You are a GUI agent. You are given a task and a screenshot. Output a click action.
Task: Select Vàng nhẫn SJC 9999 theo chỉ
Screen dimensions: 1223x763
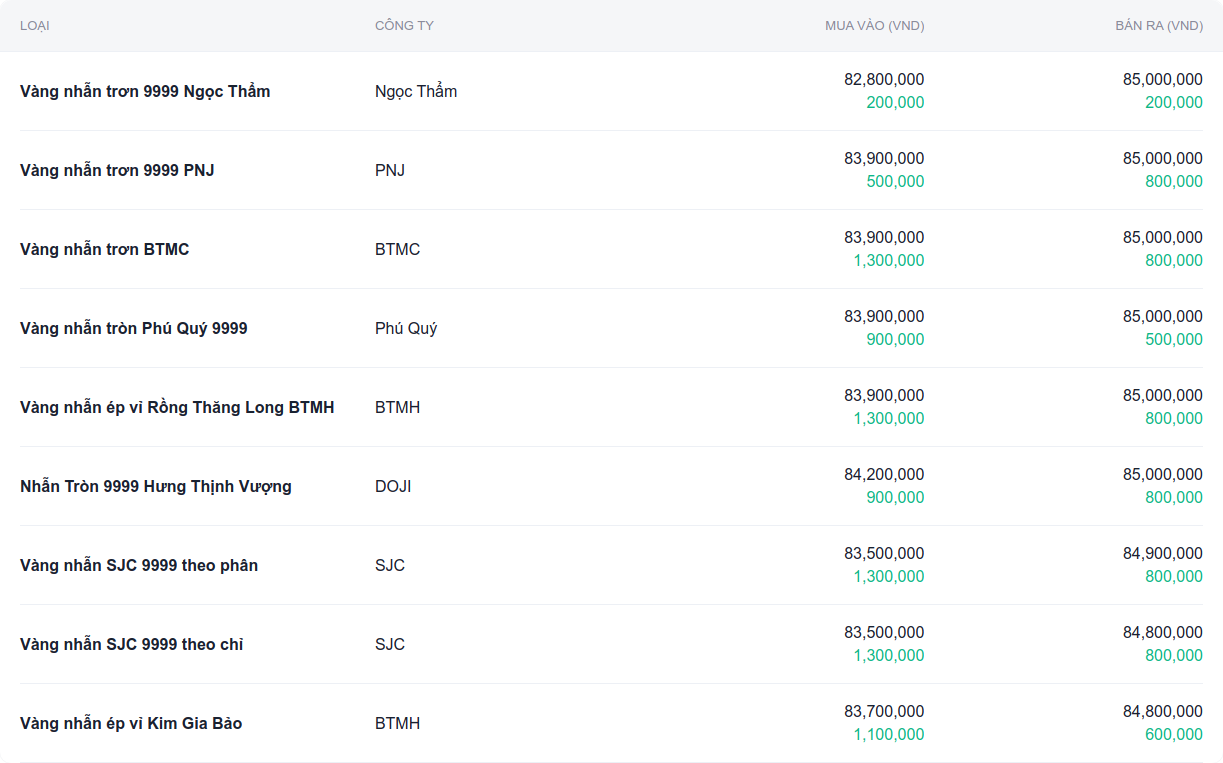point(131,644)
